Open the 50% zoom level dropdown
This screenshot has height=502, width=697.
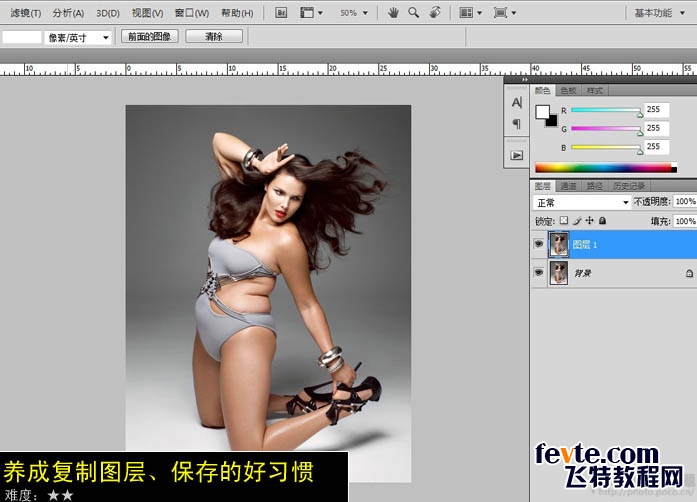[x=354, y=13]
